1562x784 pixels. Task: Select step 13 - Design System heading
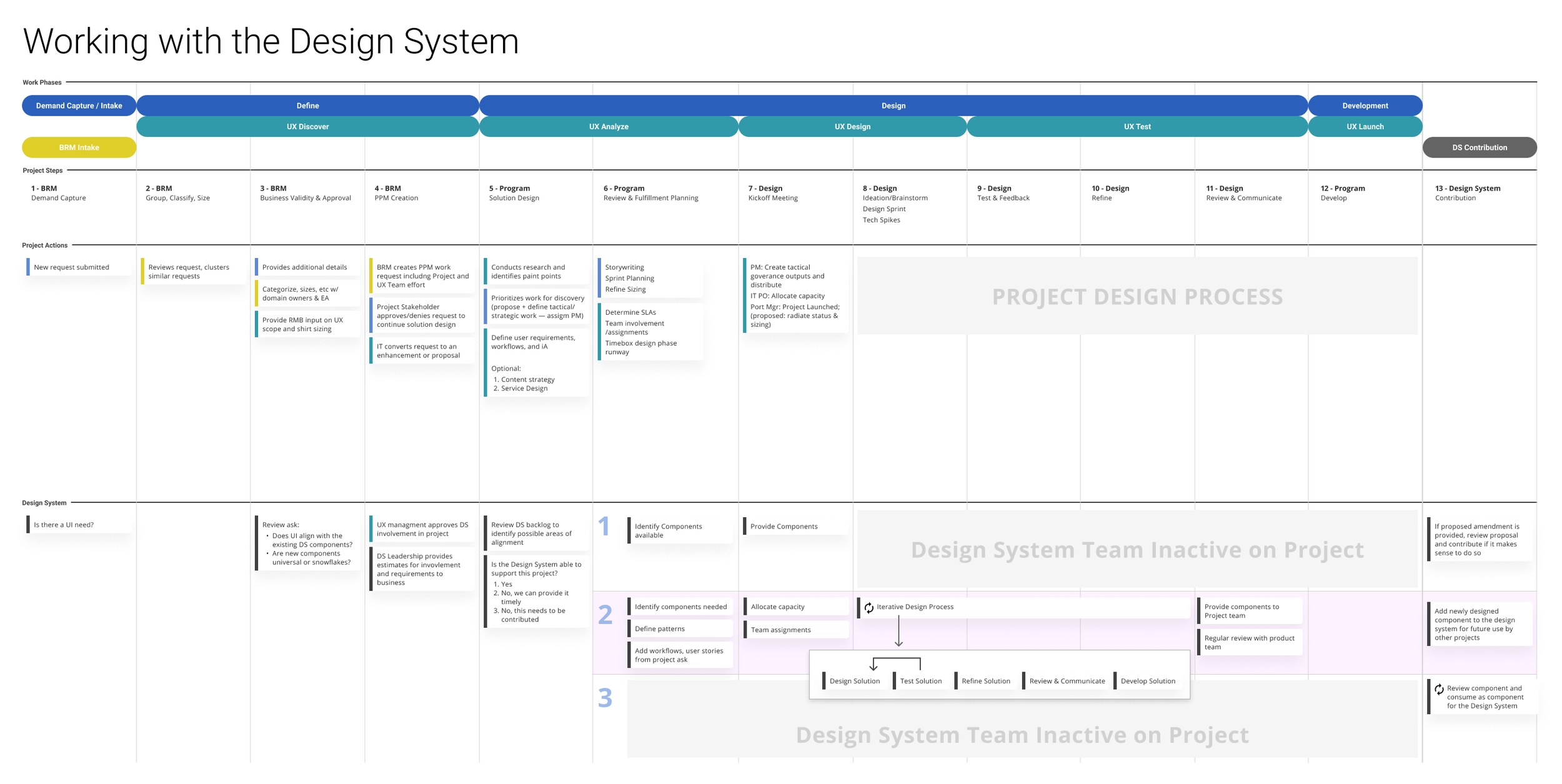click(x=1467, y=188)
